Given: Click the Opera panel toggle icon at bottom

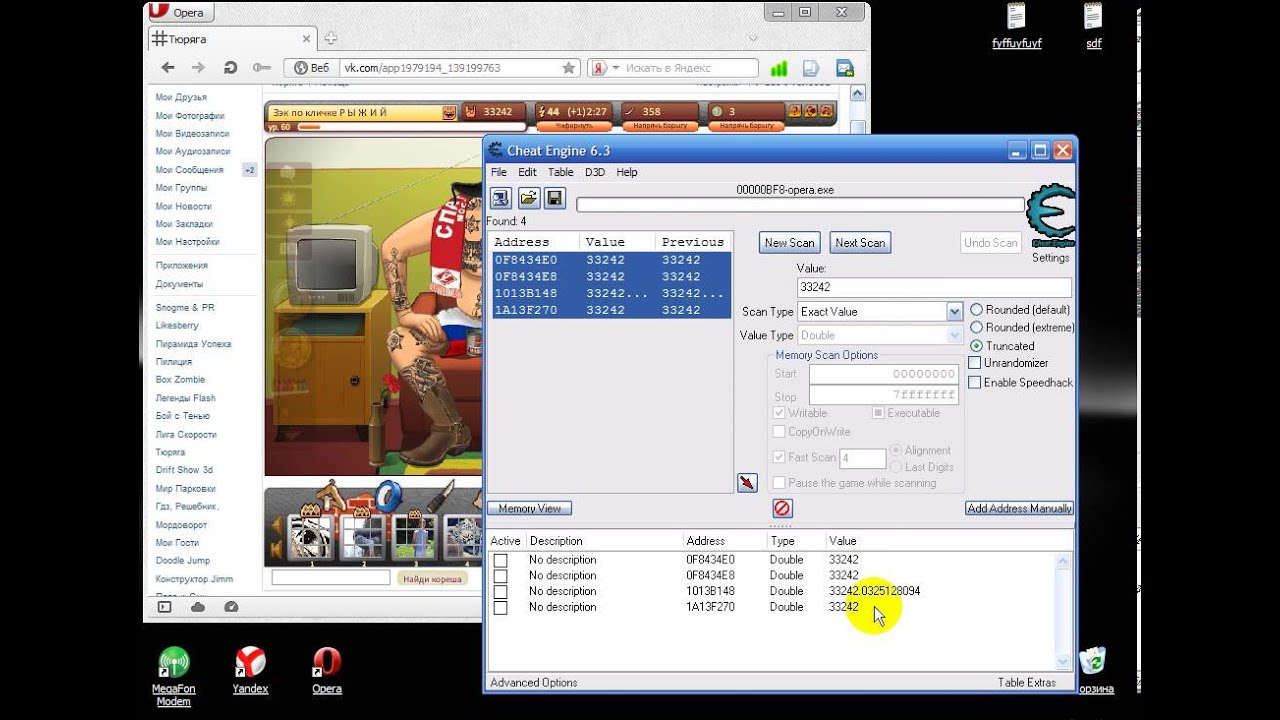Looking at the screenshot, I should [164, 606].
